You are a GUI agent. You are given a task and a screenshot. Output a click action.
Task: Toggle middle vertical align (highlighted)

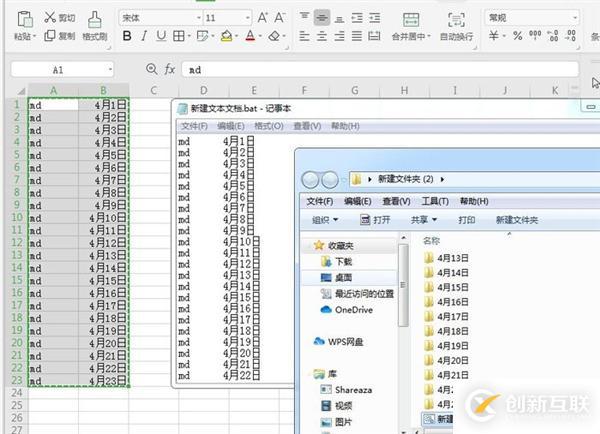point(322,18)
